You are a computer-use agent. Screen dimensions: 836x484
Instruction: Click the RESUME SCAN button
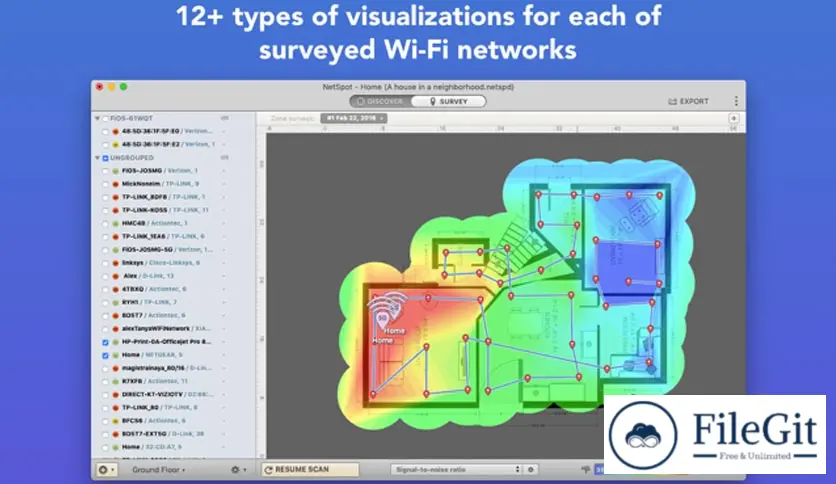pyautogui.click(x=310, y=470)
